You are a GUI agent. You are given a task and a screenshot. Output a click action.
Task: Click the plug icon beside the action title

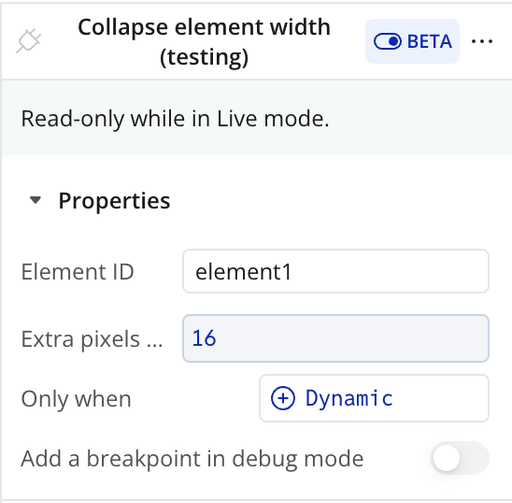pos(29,41)
